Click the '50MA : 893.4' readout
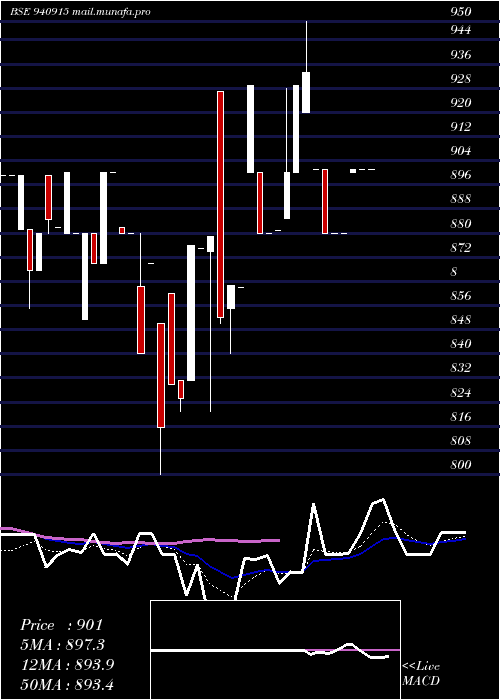Image resolution: width=500 pixels, height=700 pixels. 69,685
